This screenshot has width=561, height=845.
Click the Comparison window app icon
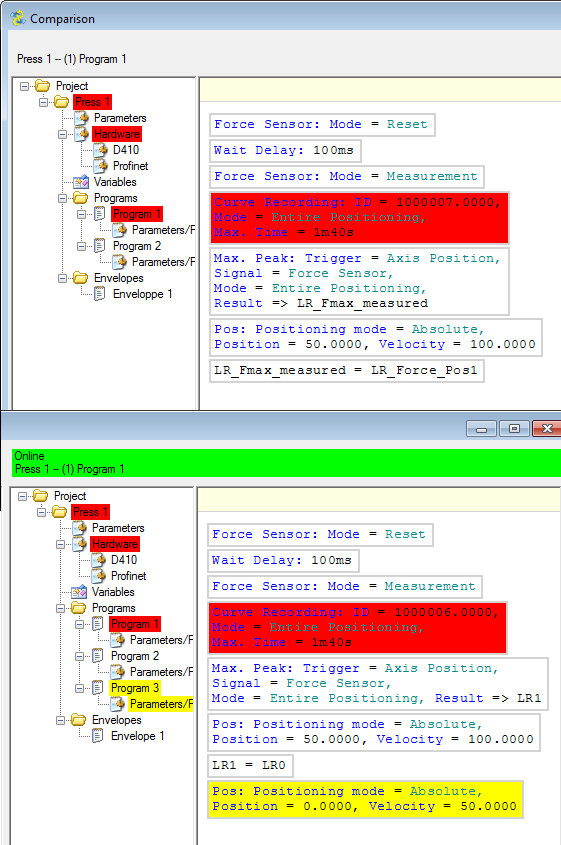pyautogui.click(x=18, y=18)
